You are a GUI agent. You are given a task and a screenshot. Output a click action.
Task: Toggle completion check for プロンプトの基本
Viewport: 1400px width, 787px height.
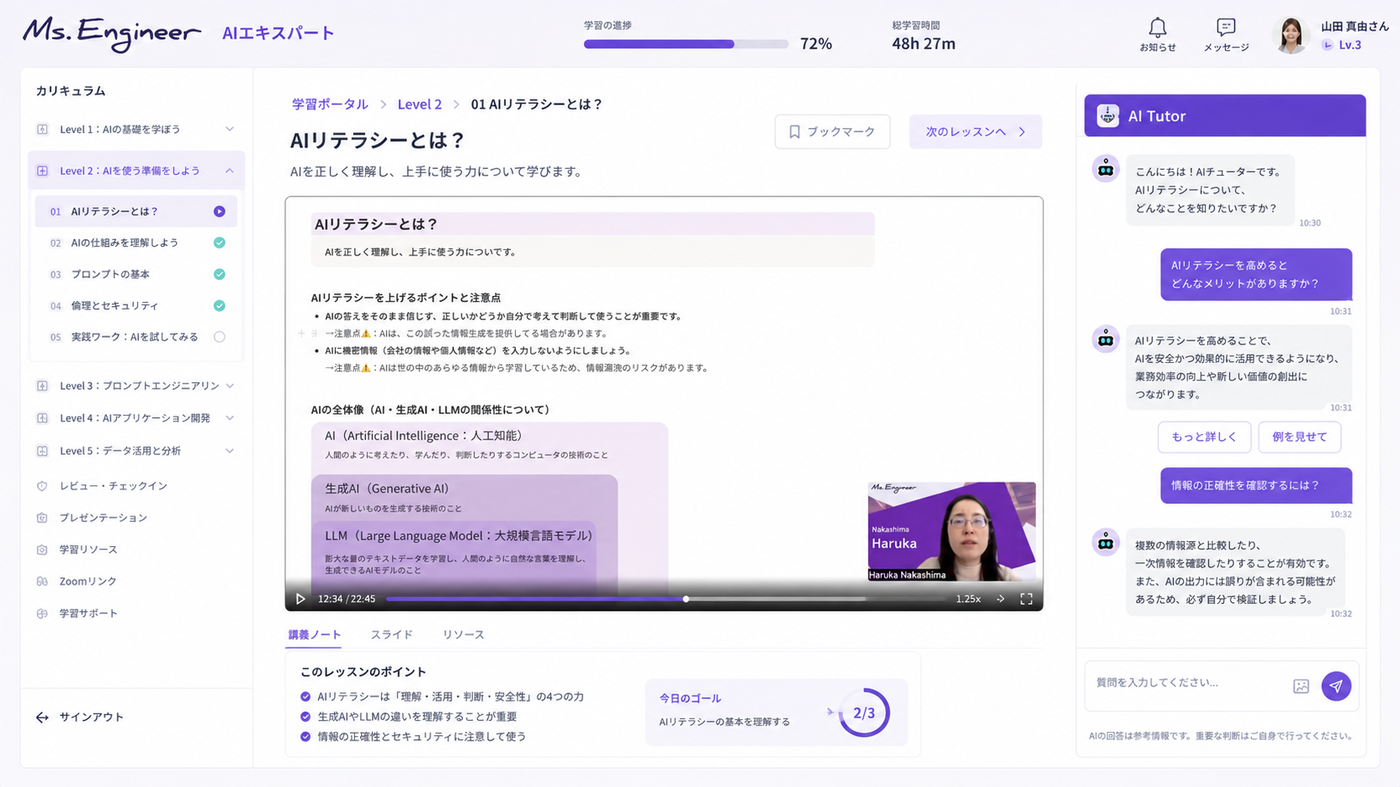point(219,274)
